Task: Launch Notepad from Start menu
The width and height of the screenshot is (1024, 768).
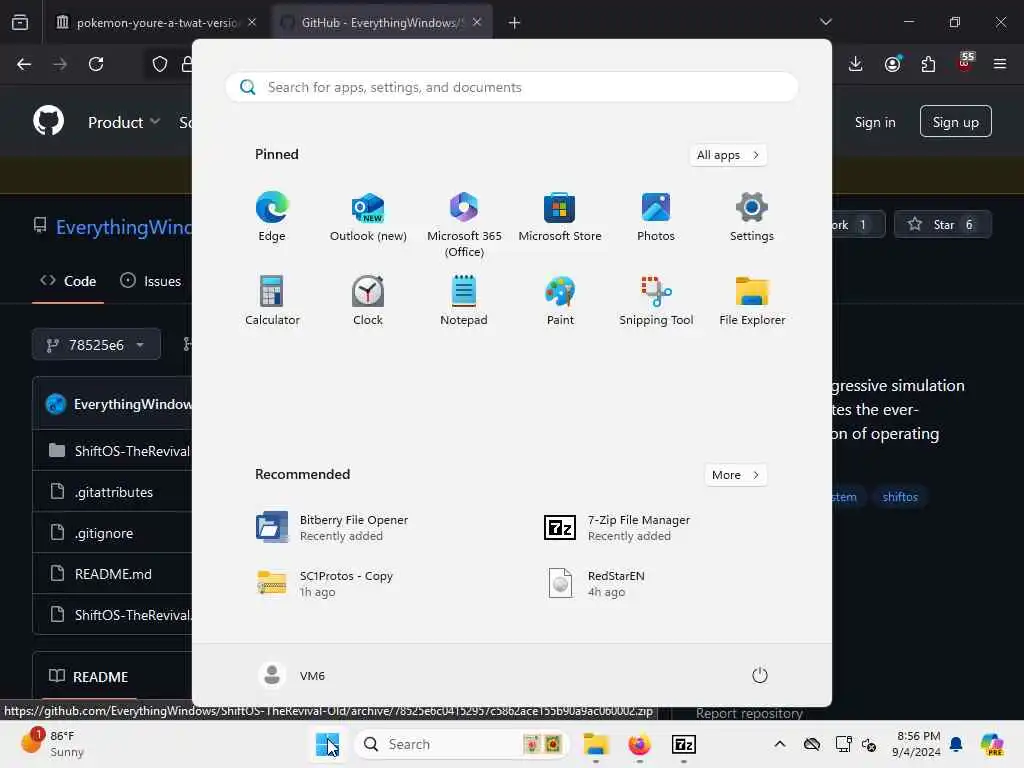Action: click(x=464, y=300)
